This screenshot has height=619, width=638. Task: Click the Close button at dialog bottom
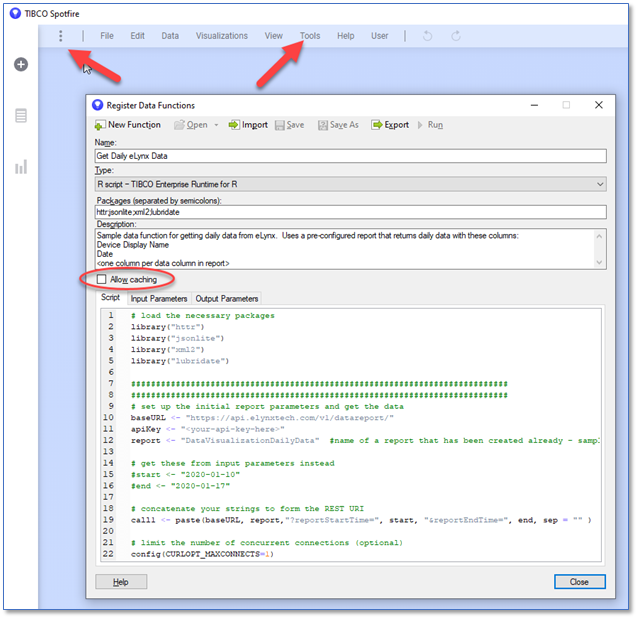pos(579,582)
